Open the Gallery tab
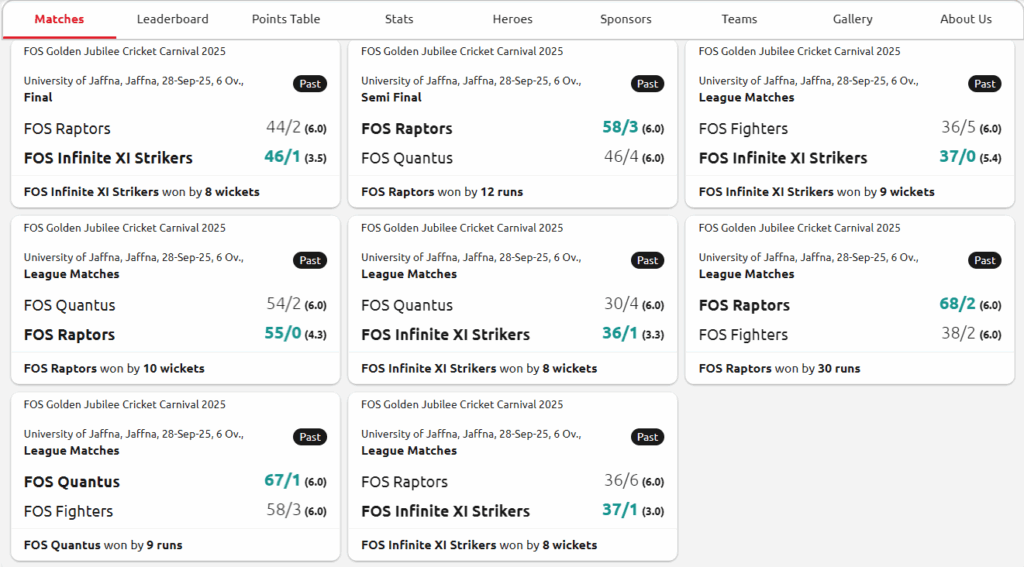The width and height of the screenshot is (1024, 567). tap(852, 19)
